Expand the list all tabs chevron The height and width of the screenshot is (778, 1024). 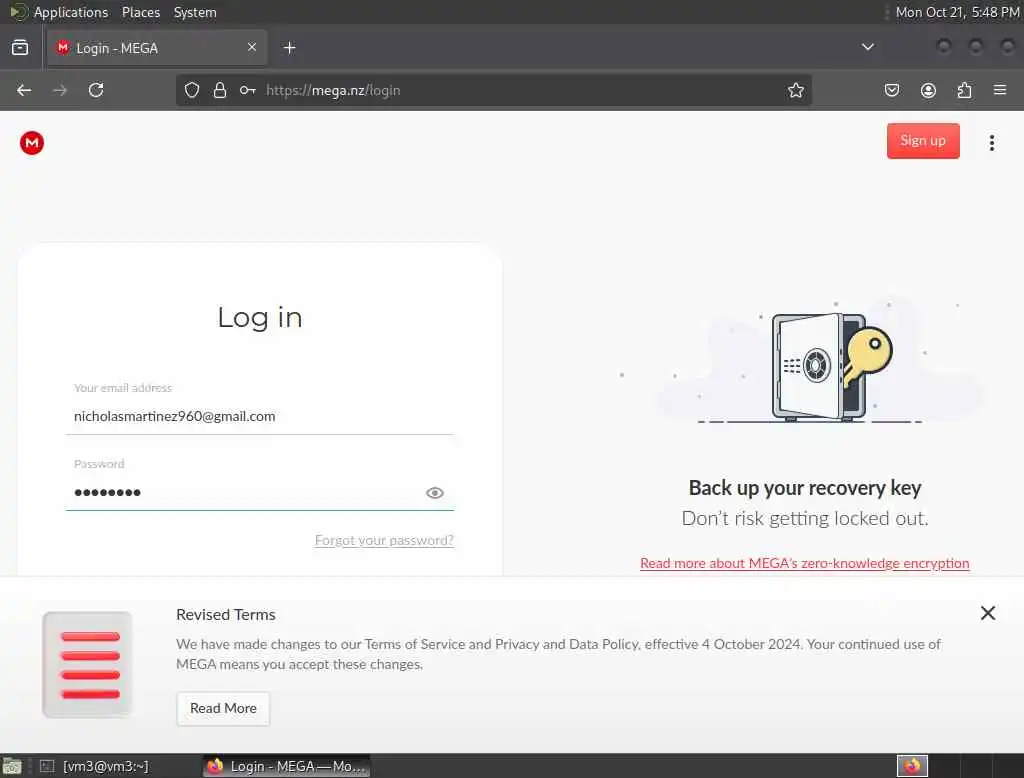pos(868,47)
